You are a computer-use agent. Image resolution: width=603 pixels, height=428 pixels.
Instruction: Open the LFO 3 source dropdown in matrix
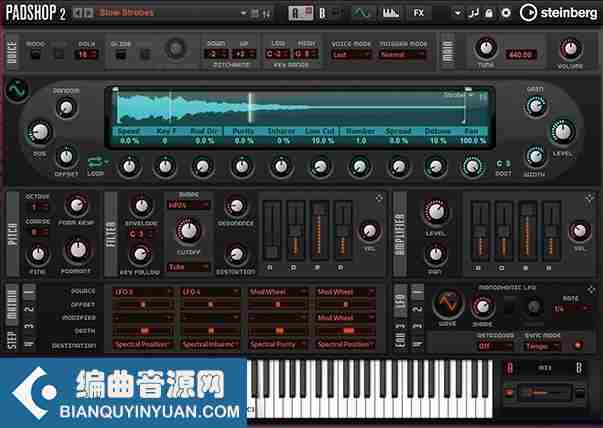(x=143, y=292)
